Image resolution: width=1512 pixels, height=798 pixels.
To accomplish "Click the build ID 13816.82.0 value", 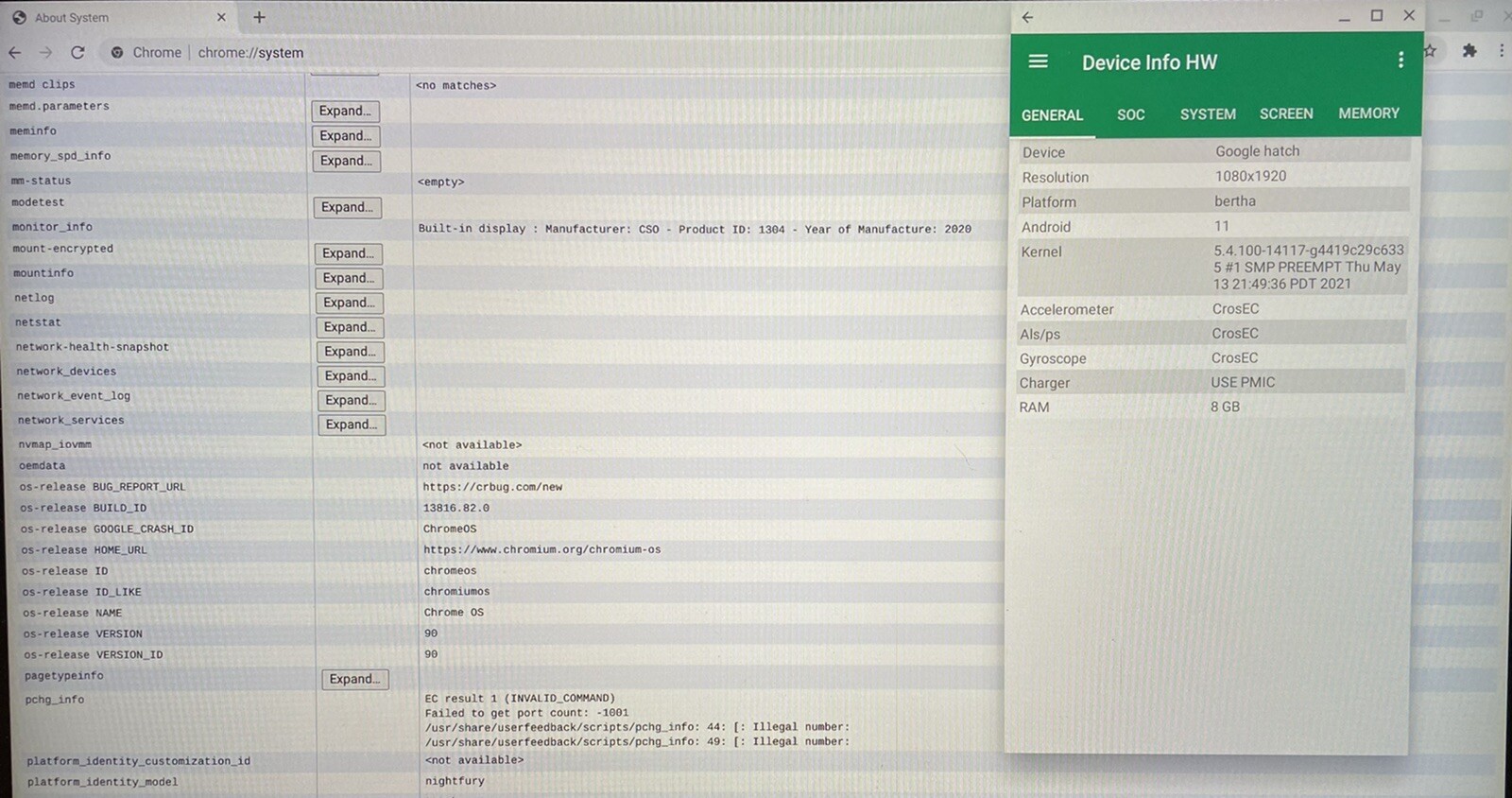I will click(x=456, y=508).
